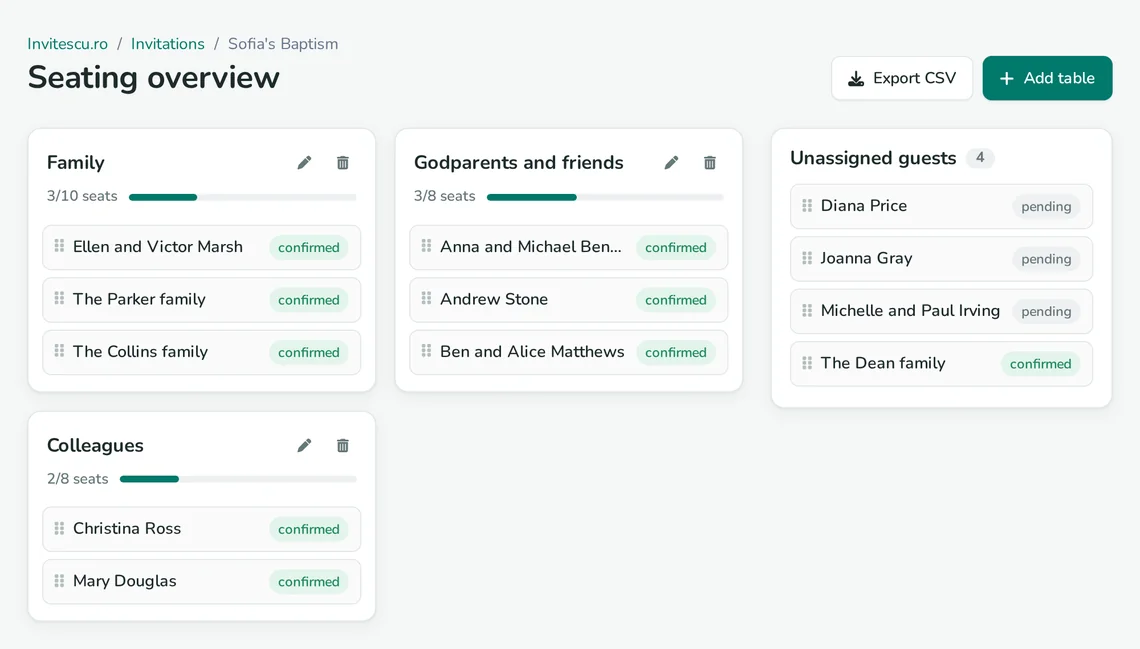Click the 3/8 seats label
This screenshot has height=649, width=1140.
pyautogui.click(x=444, y=196)
